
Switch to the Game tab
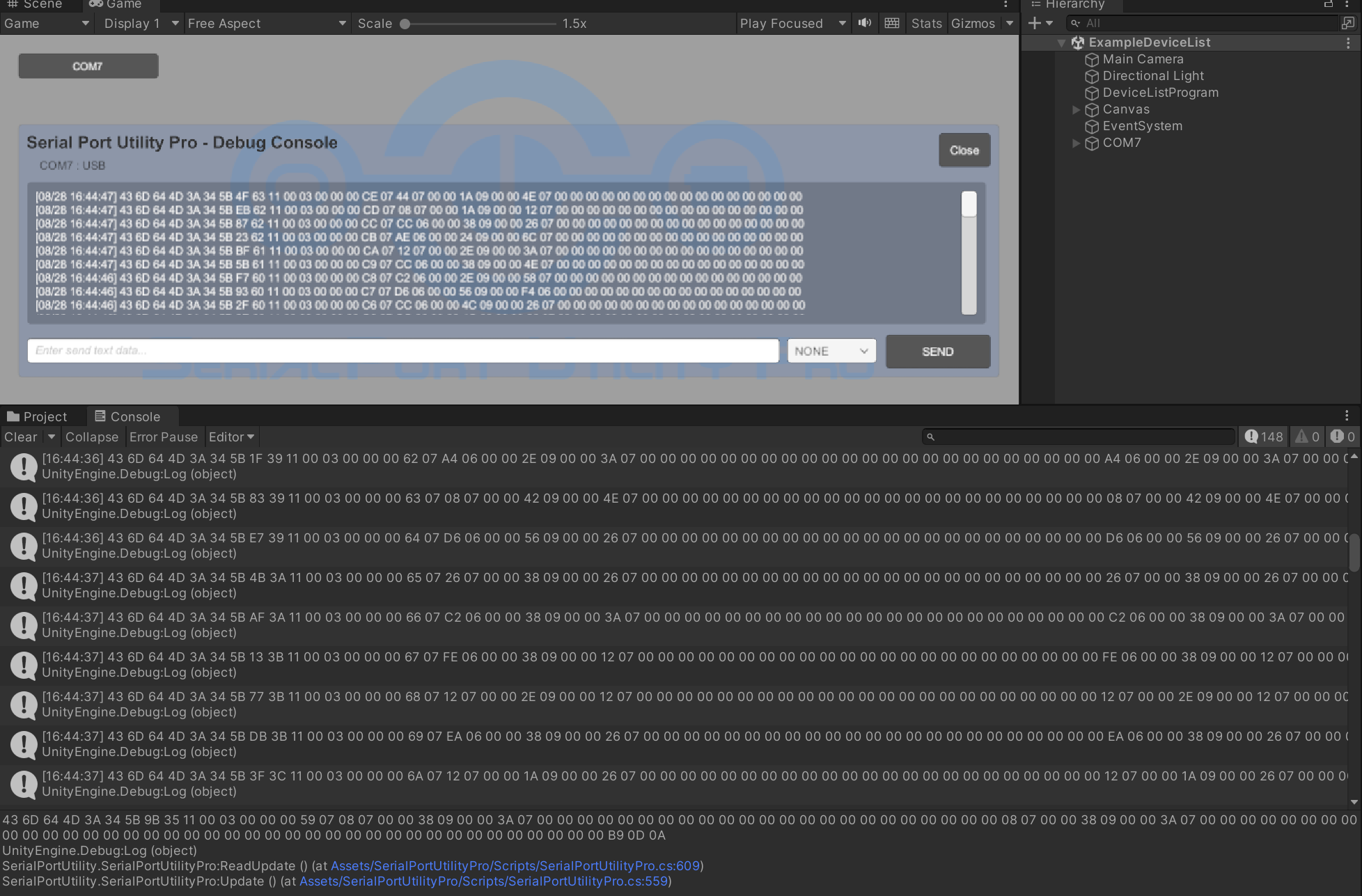116,5
